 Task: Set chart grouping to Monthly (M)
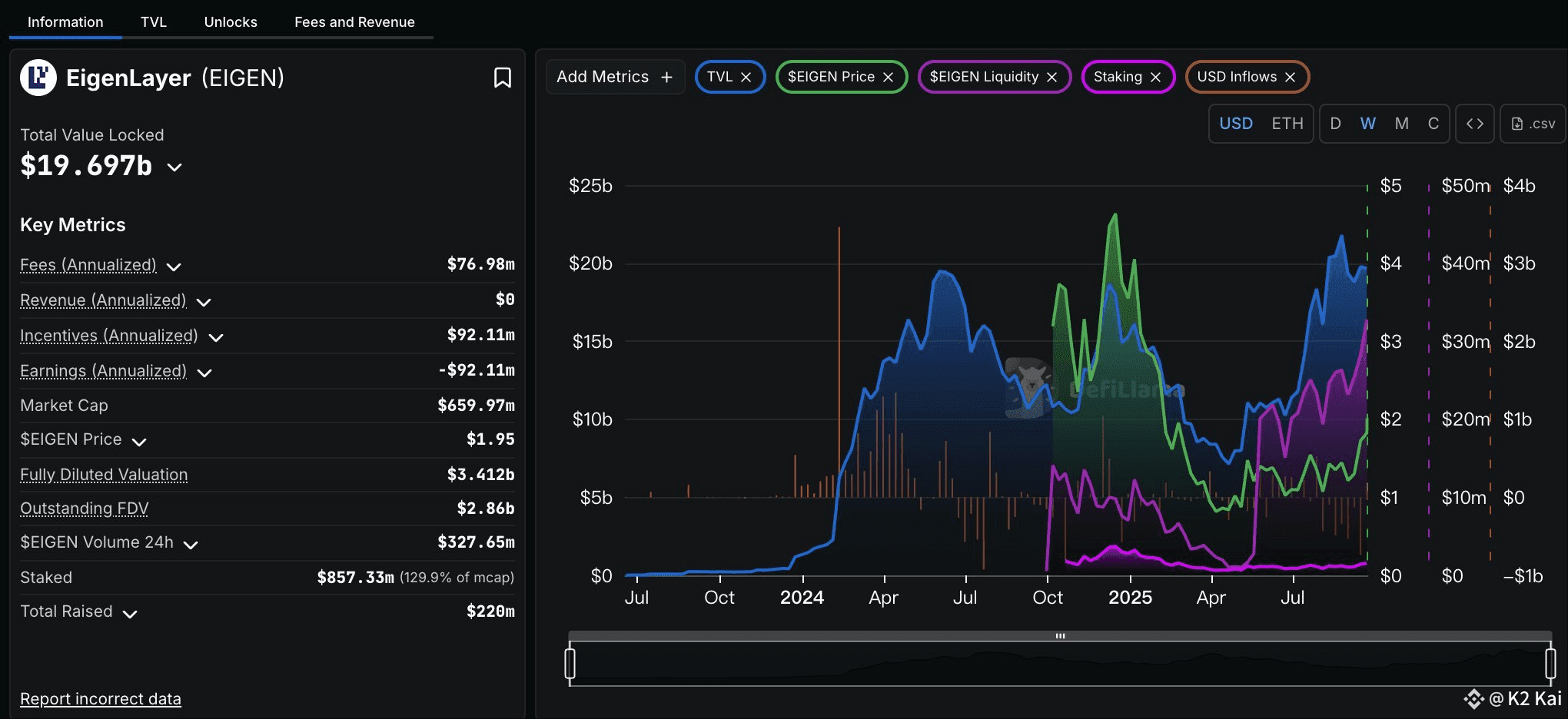1401,124
